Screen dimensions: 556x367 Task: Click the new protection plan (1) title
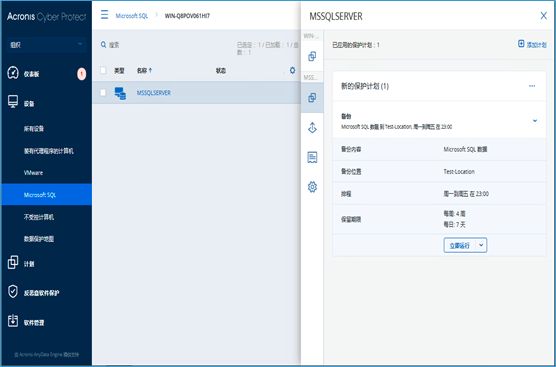pyautogui.click(x=365, y=86)
